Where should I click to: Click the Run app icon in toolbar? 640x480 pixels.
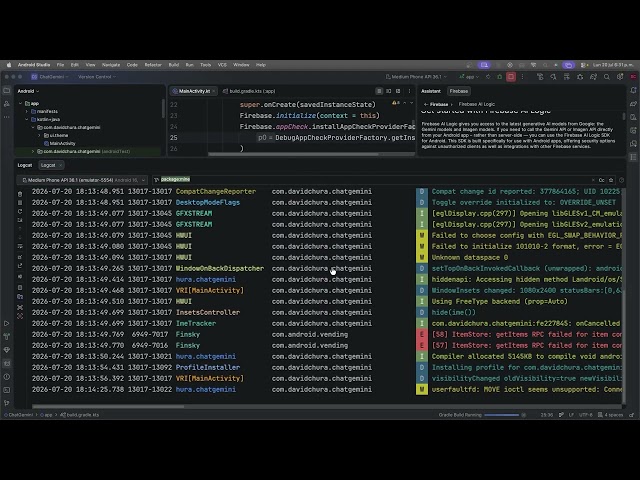[x=488, y=77]
